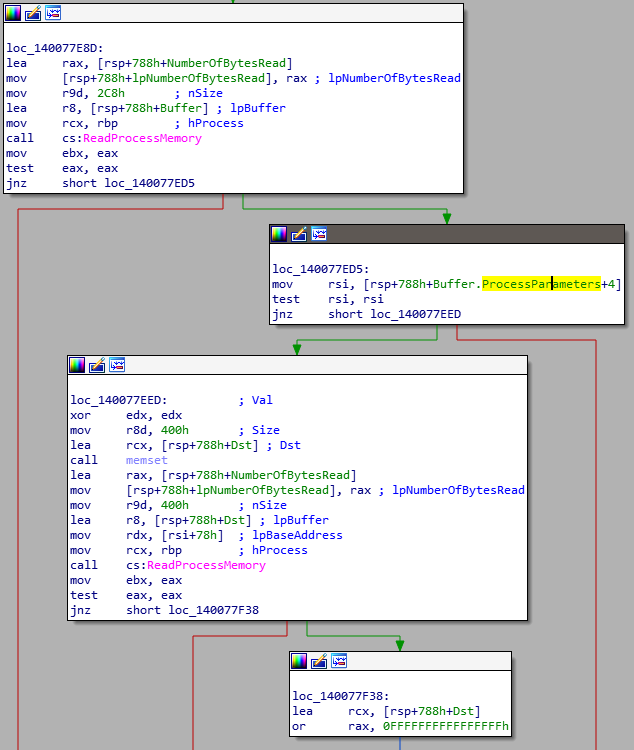Select the label loc_140077E8D:

click(55, 48)
